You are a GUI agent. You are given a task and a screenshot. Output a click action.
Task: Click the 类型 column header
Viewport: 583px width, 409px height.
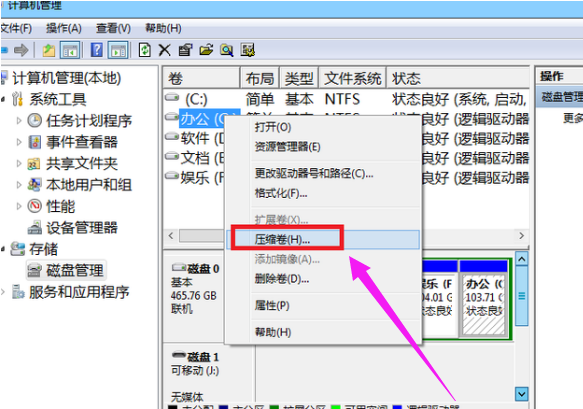[x=299, y=78]
